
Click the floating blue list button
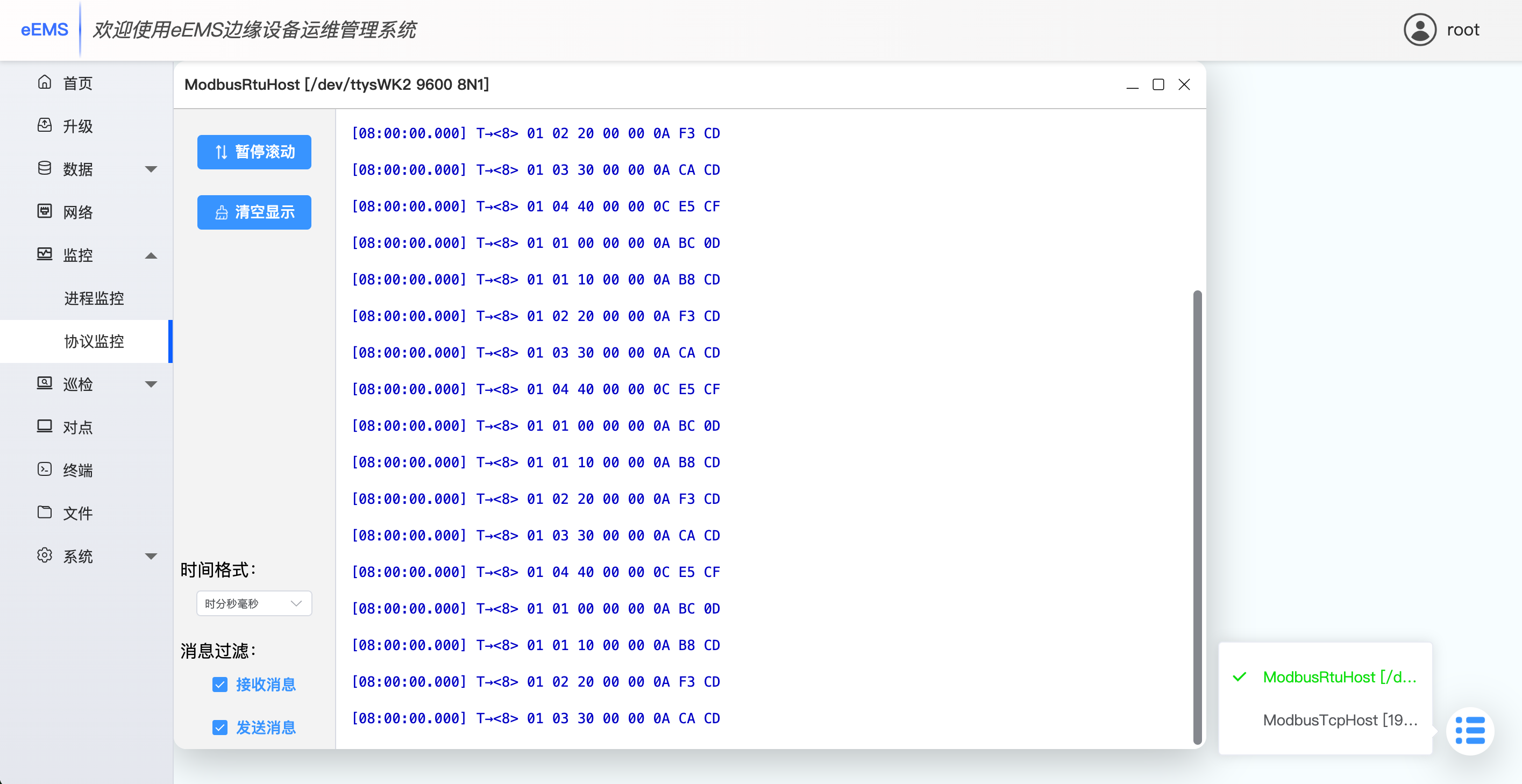pyautogui.click(x=1470, y=731)
